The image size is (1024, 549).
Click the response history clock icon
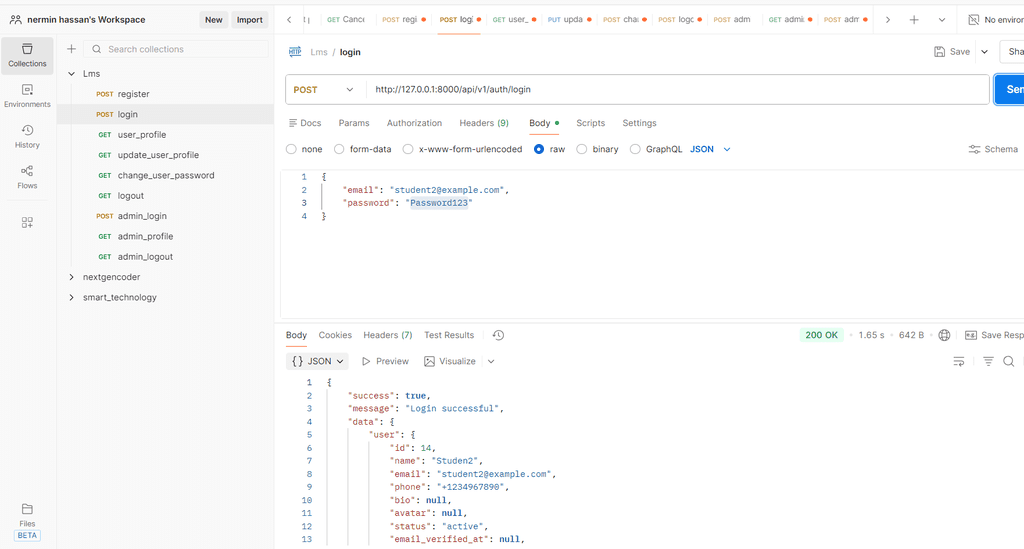[x=498, y=335]
